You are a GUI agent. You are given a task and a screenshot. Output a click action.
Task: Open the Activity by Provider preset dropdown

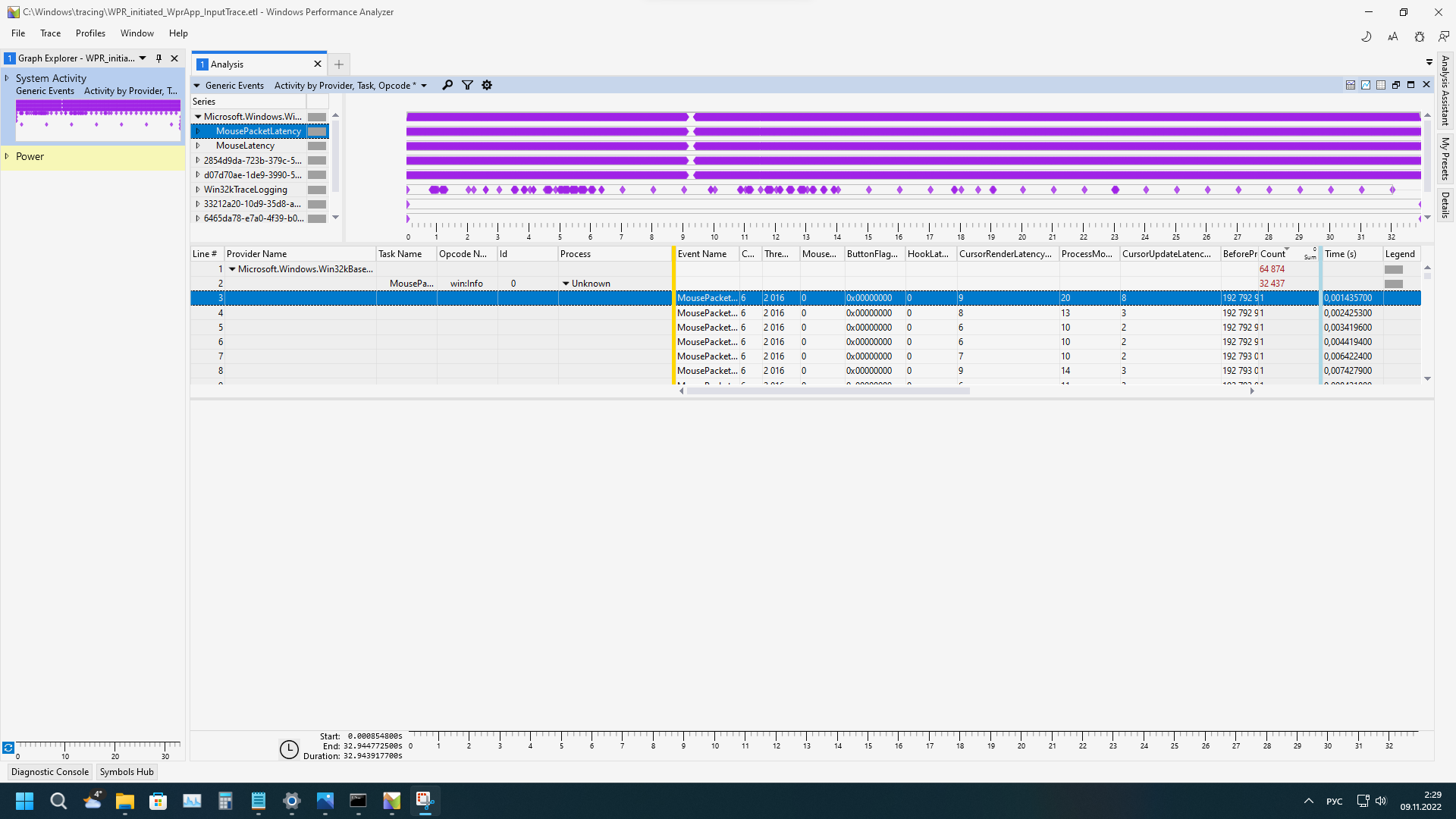click(x=424, y=86)
